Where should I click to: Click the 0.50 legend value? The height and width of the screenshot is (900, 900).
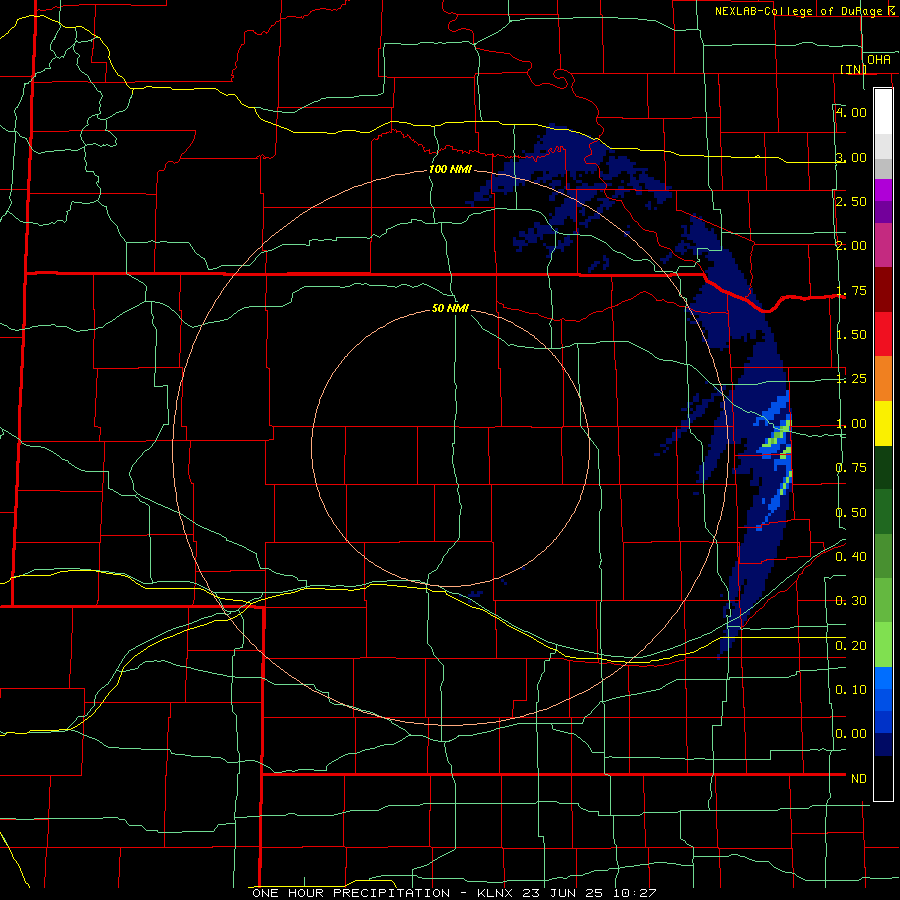851,512
